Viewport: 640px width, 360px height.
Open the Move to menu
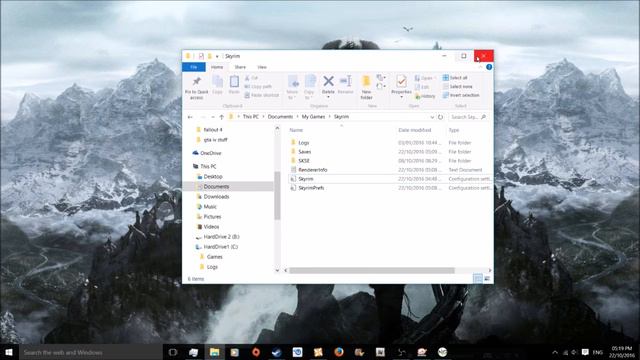coord(293,87)
